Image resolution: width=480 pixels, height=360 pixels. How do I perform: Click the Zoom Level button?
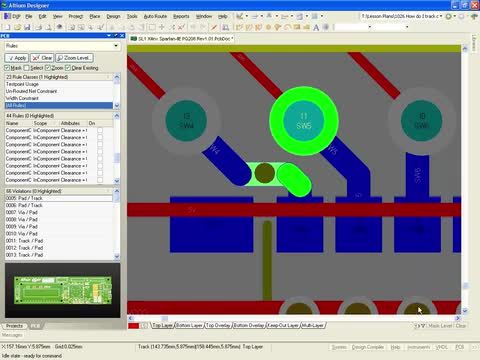74,58
